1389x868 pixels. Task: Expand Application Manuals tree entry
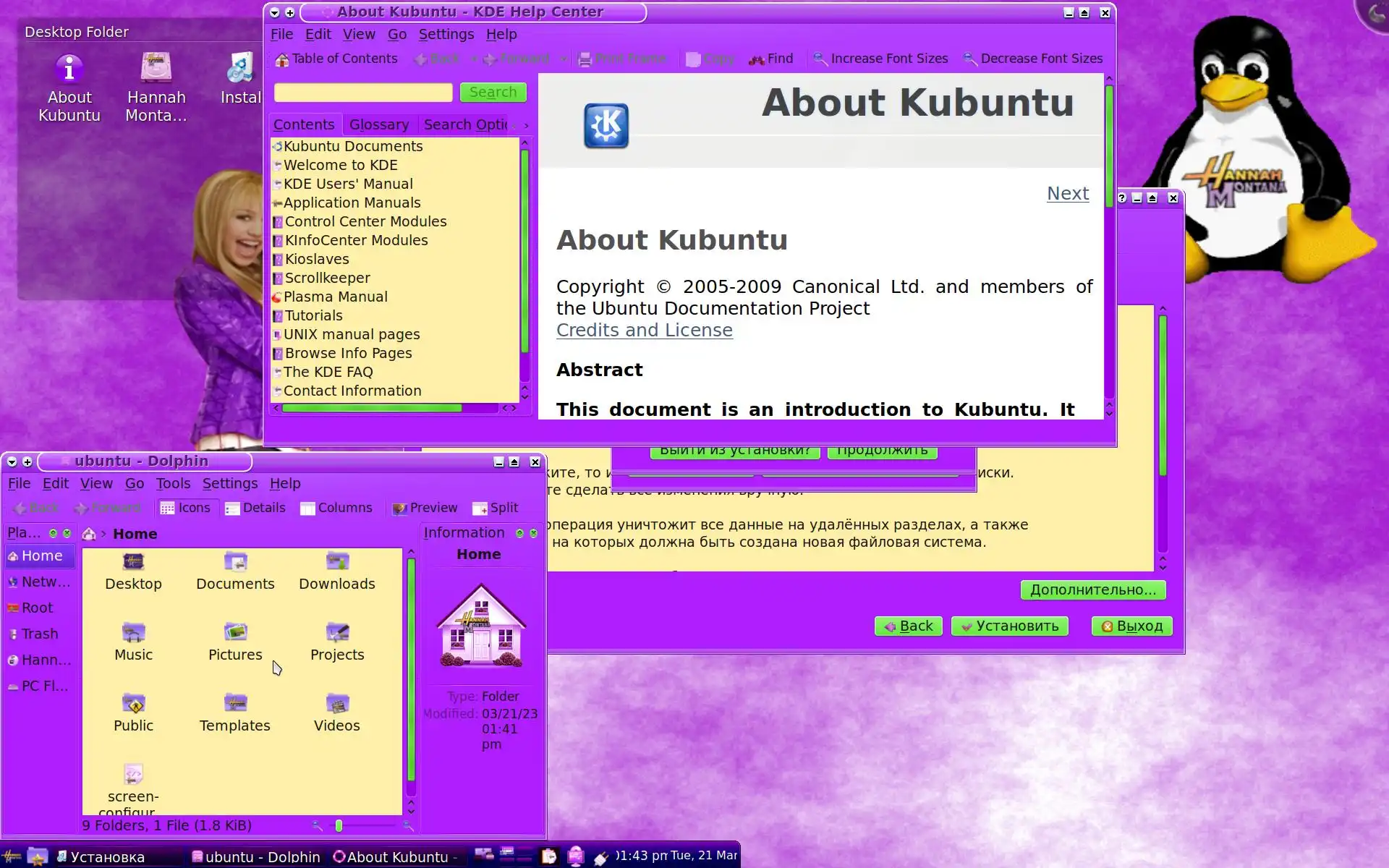click(352, 203)
